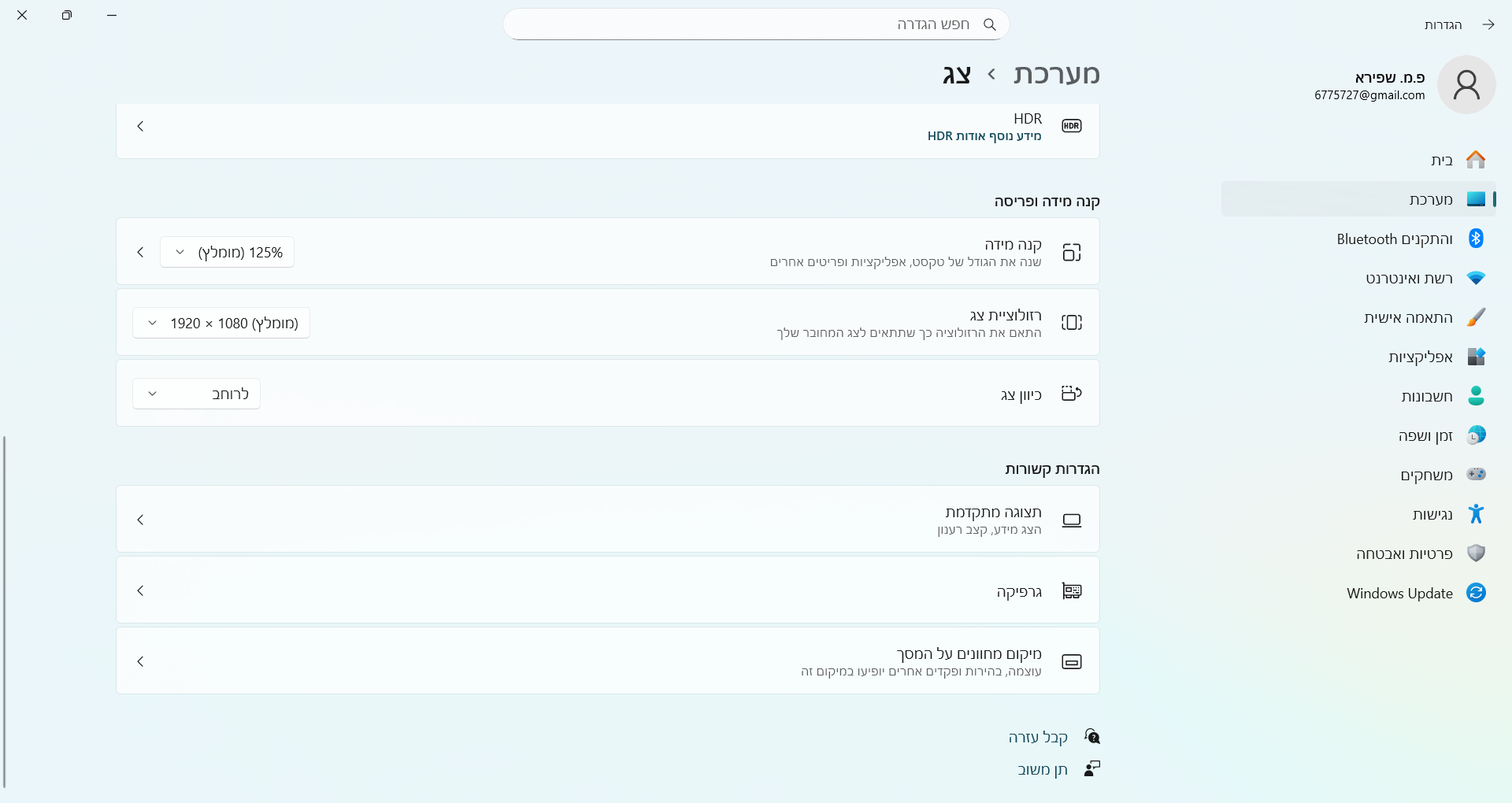The height and width of the screenshot is (803, 1512).
Task: Click the Windows Update sync icon
Action: [x=1475, y=593]
